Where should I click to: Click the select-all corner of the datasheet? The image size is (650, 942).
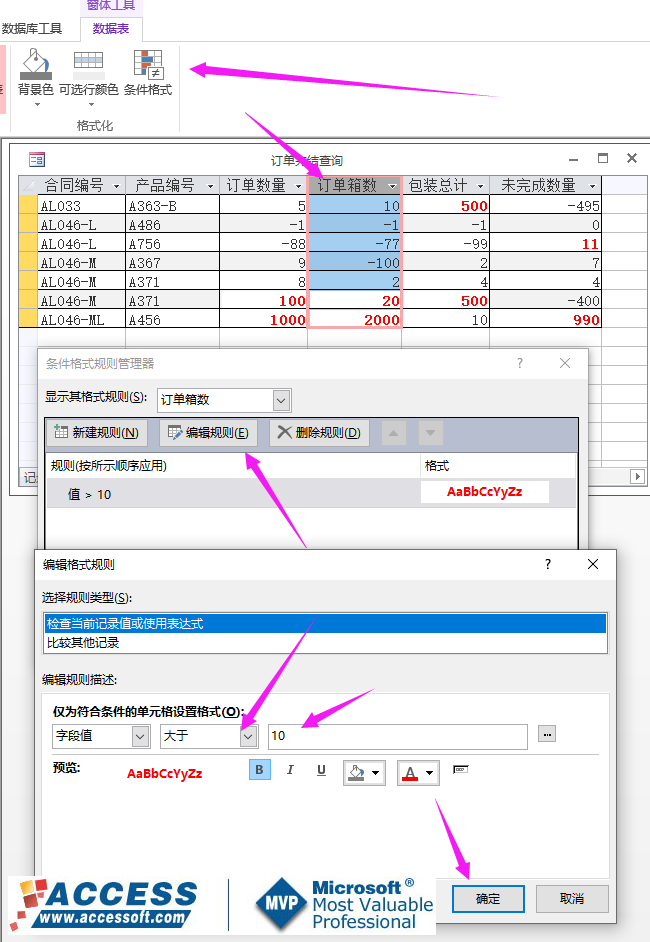pyautogui.click(x=28, y=186)
